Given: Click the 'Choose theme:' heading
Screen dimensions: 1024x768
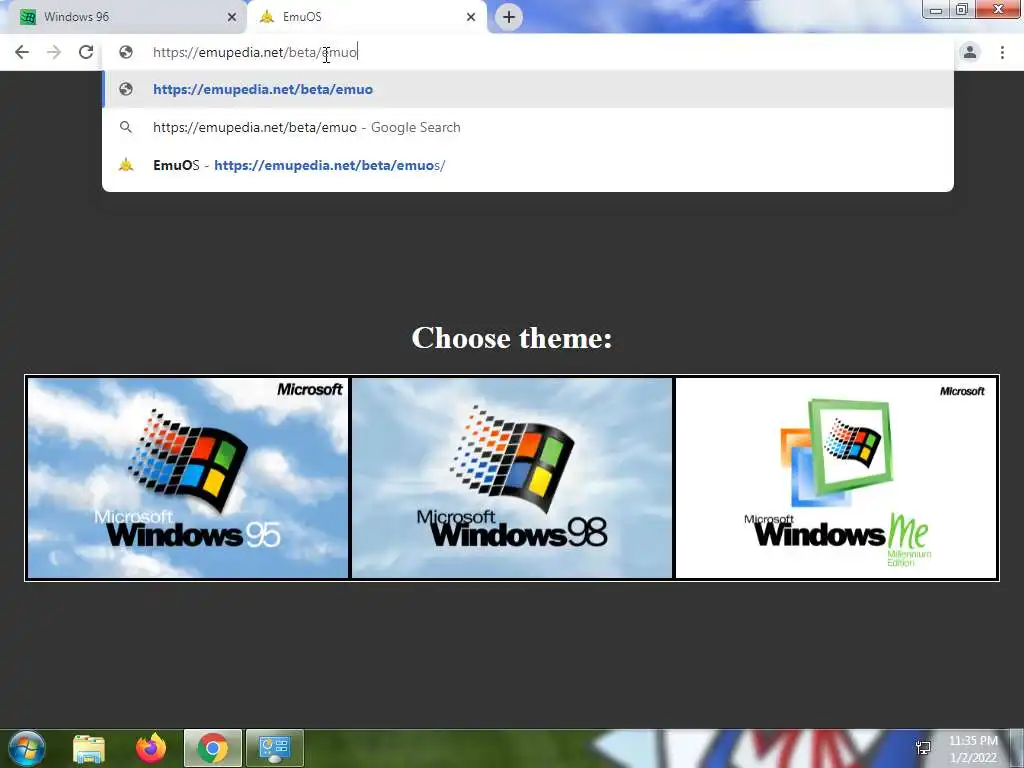Looking at the screenshot, I should pos(512,338).
